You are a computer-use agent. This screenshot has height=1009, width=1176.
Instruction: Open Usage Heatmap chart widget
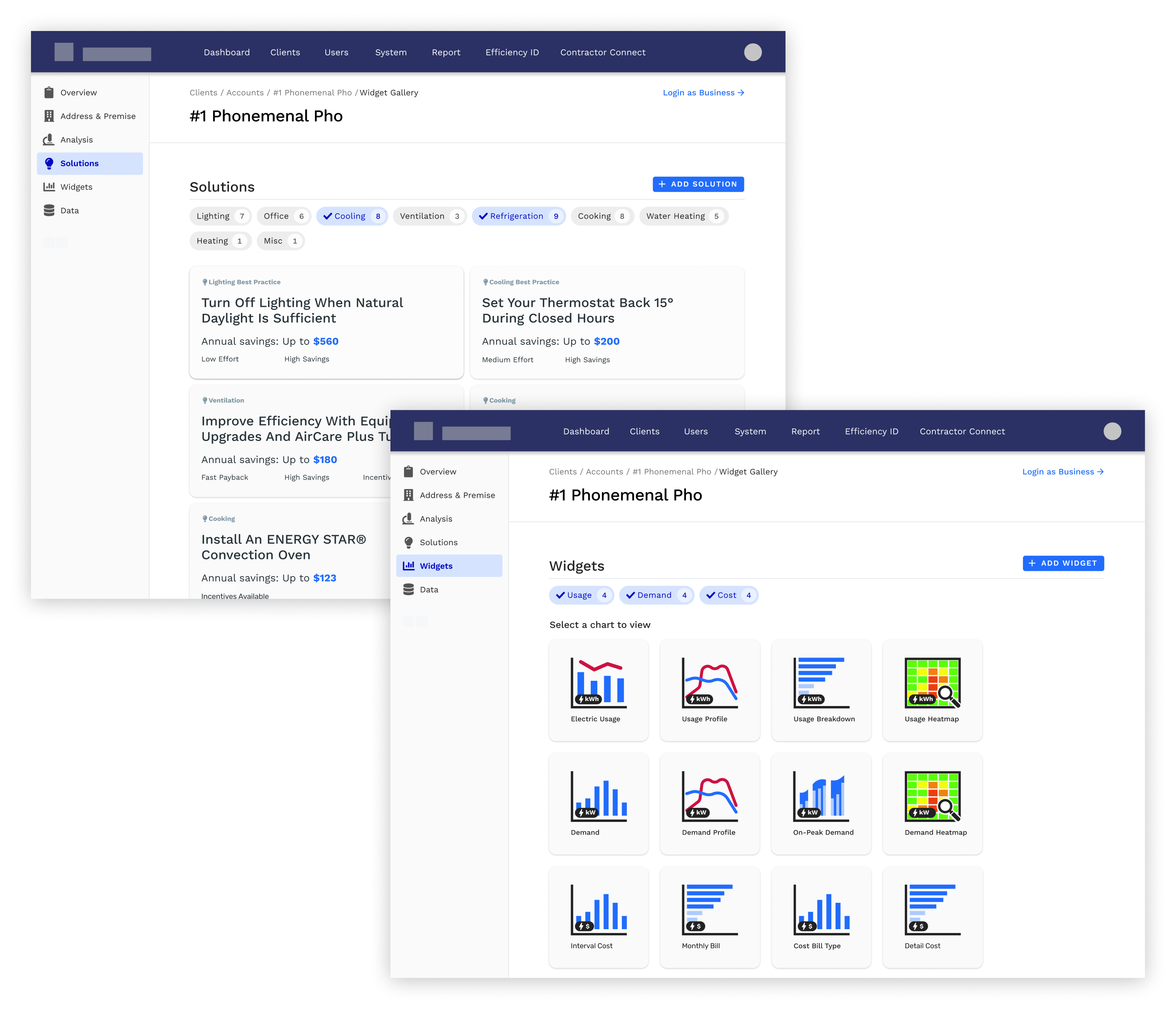932,690
